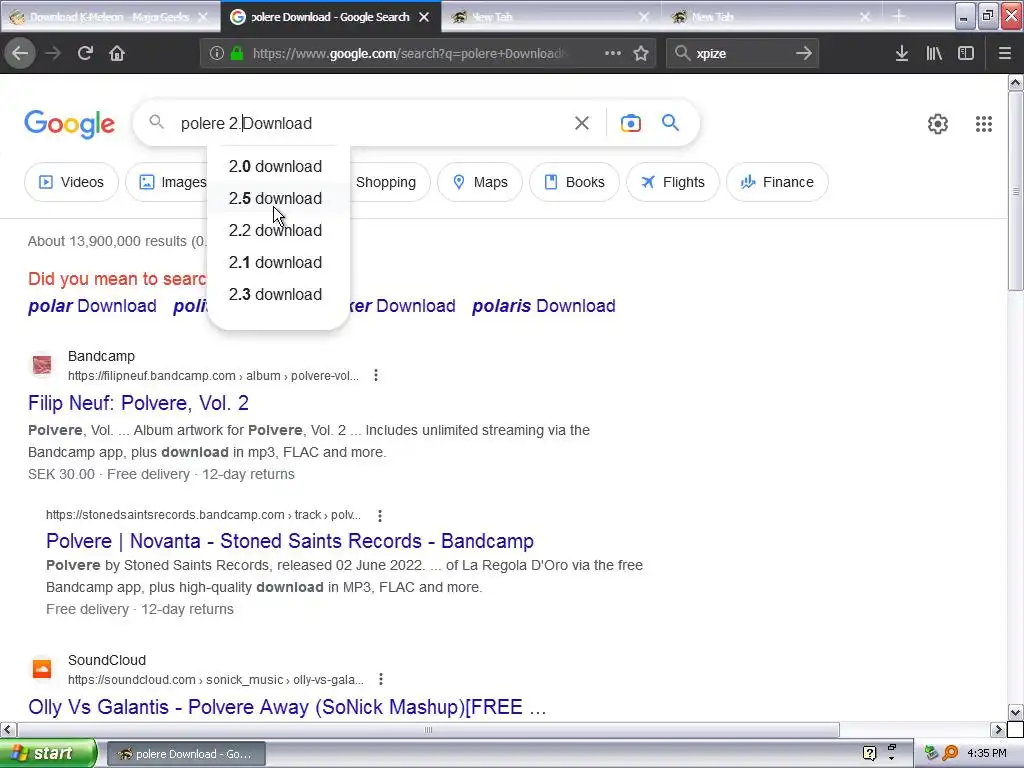Switch to the first New Tab
This screenshot has width=1024, height=768.
(551, 17)
